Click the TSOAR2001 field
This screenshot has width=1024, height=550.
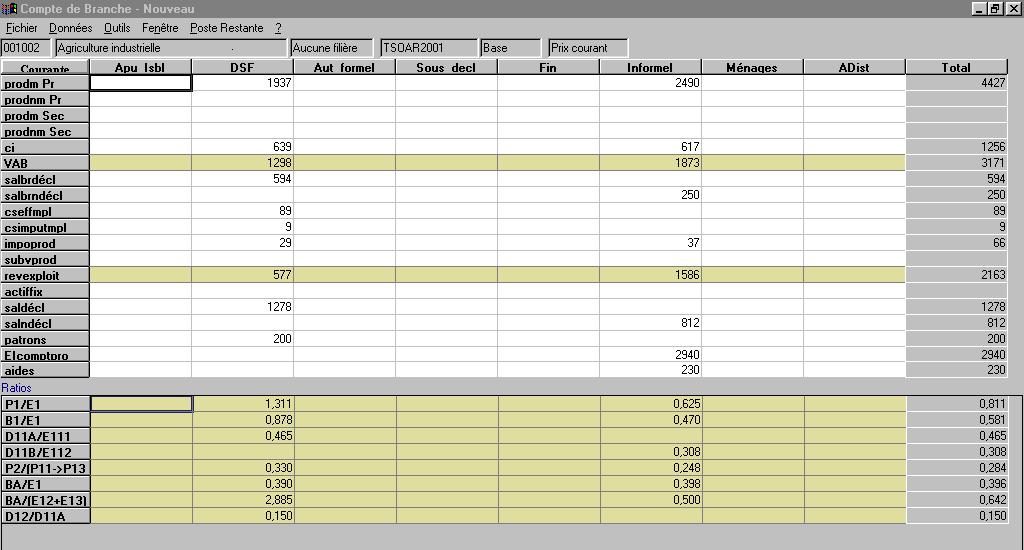(x=427, y=48)
